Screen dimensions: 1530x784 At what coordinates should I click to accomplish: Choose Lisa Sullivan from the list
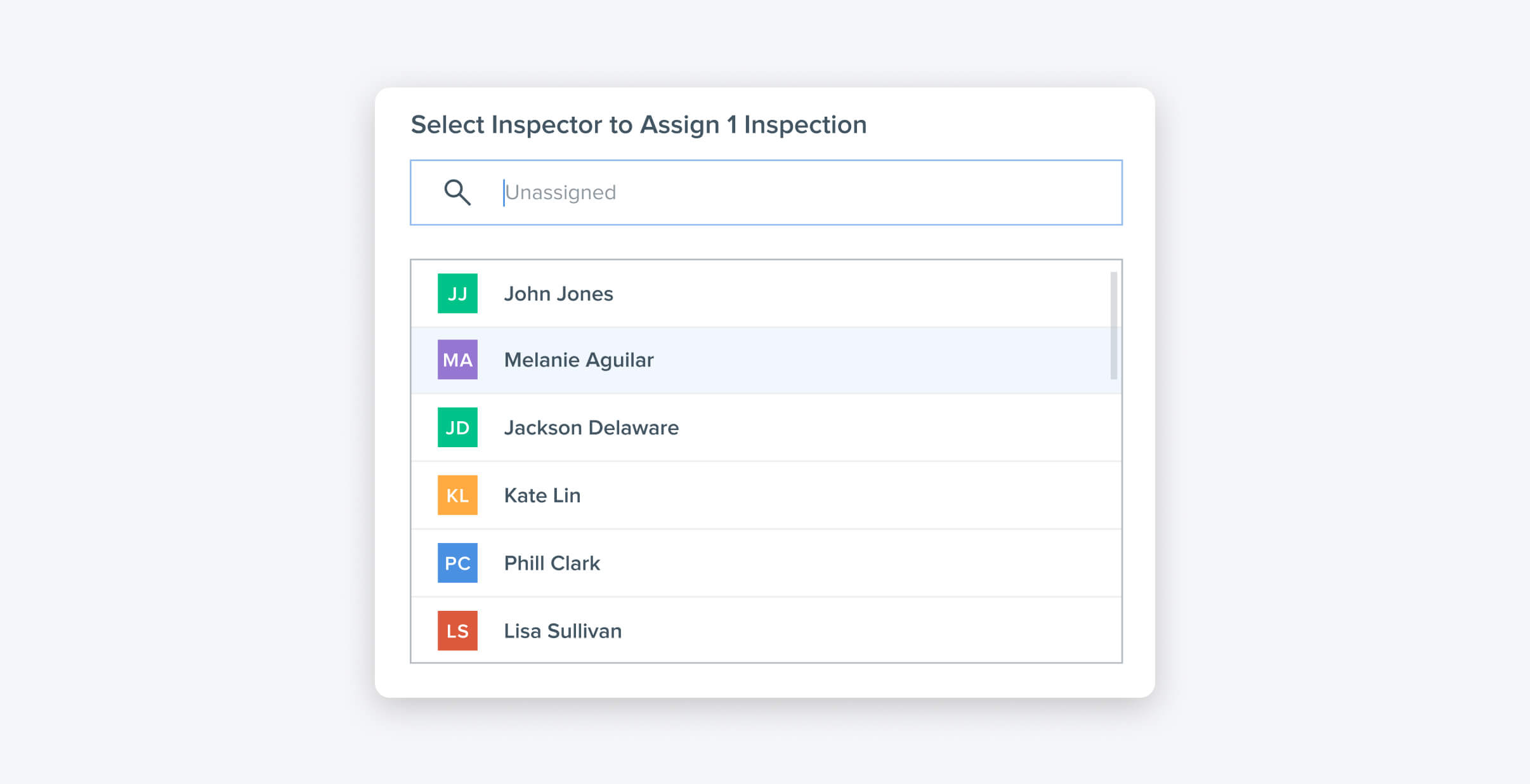(x=563, y=630)
